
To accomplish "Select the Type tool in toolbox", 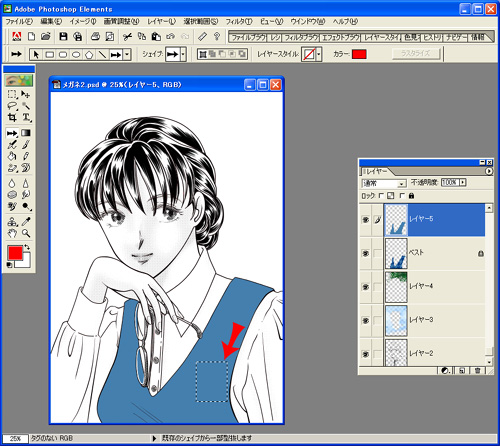I will pos(26,117).
